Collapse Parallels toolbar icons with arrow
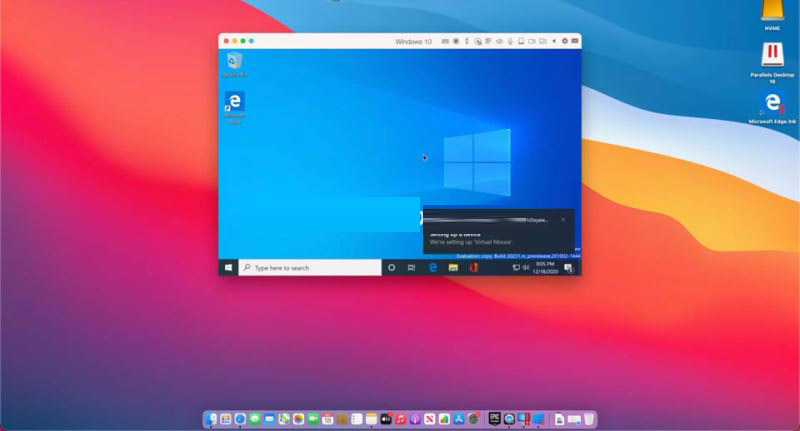 coord(554,41)
